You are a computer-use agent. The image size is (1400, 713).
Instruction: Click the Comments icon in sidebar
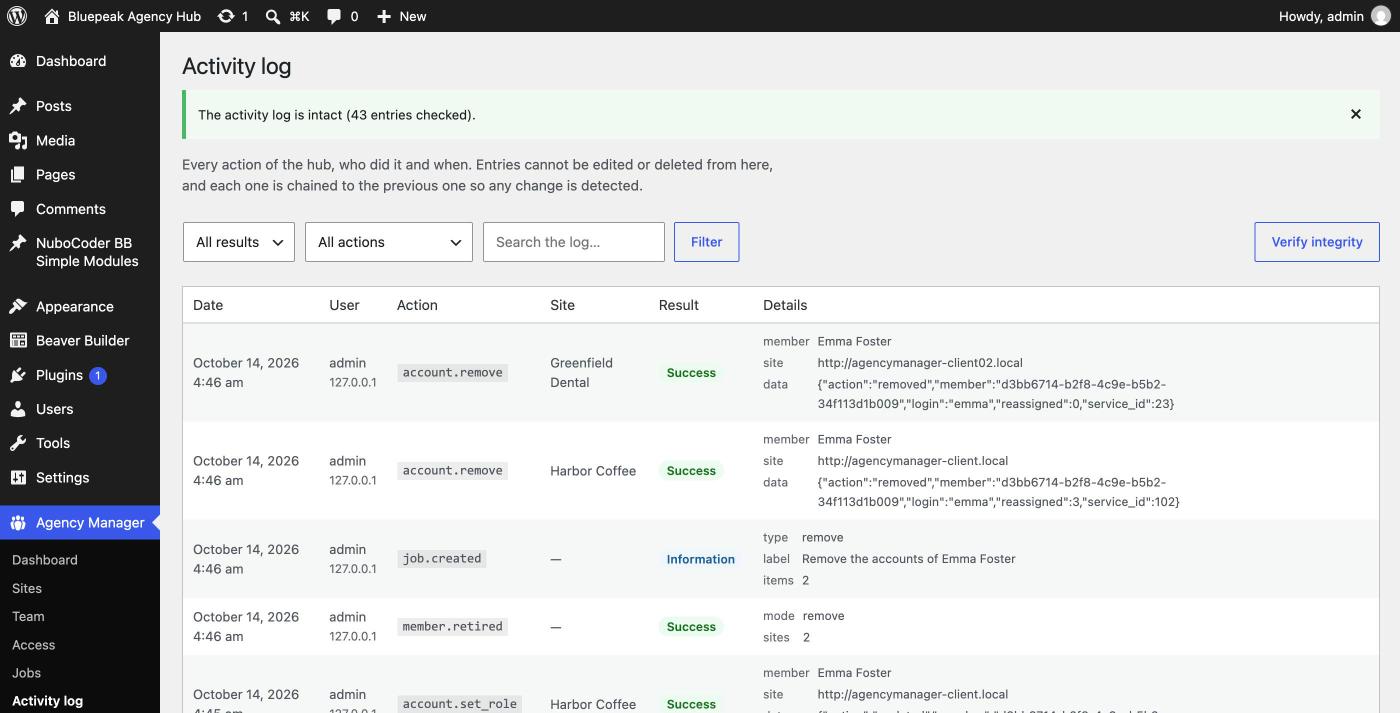[18, 209]
